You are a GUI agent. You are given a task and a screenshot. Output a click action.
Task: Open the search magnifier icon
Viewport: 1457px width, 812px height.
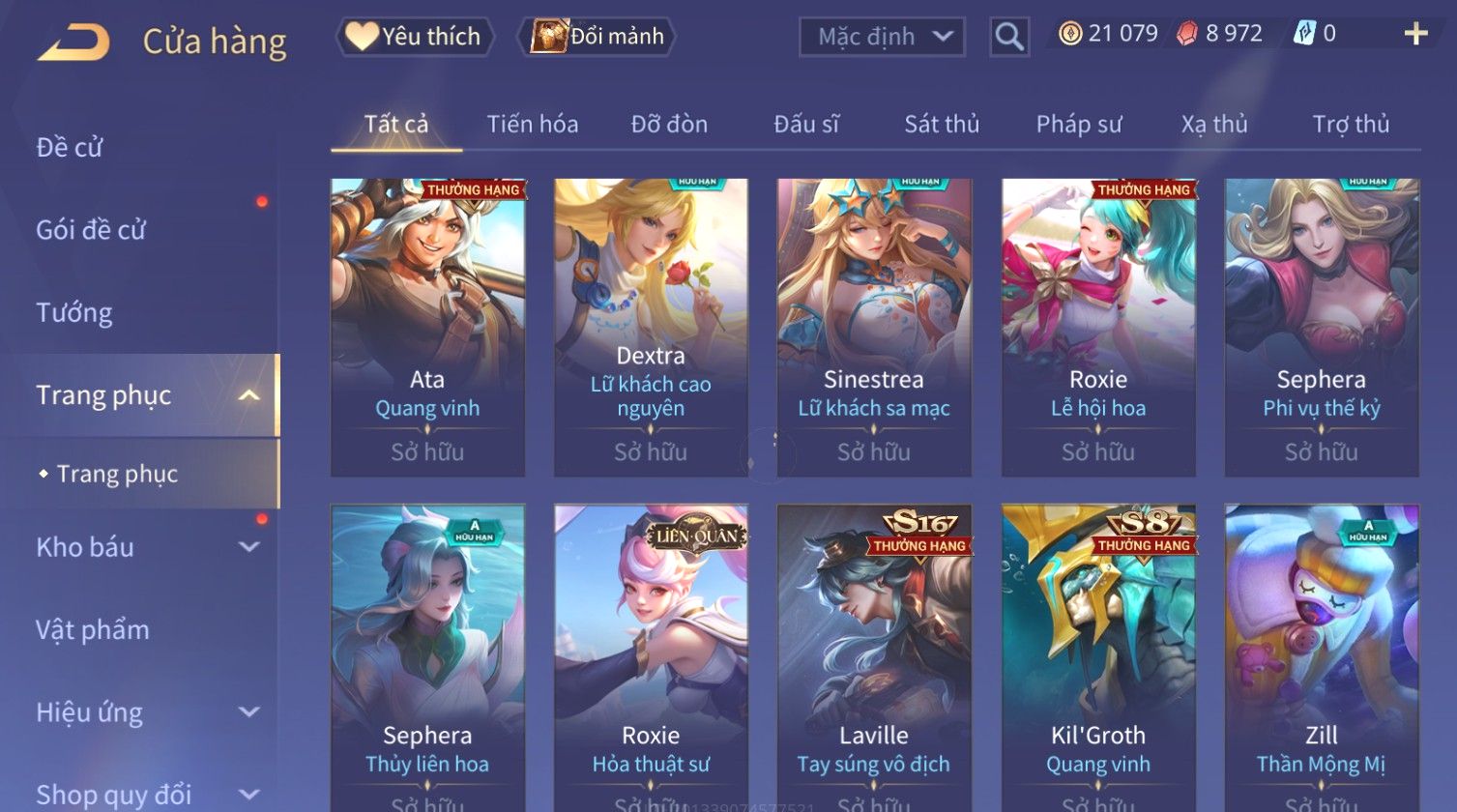coord(1009,38)
